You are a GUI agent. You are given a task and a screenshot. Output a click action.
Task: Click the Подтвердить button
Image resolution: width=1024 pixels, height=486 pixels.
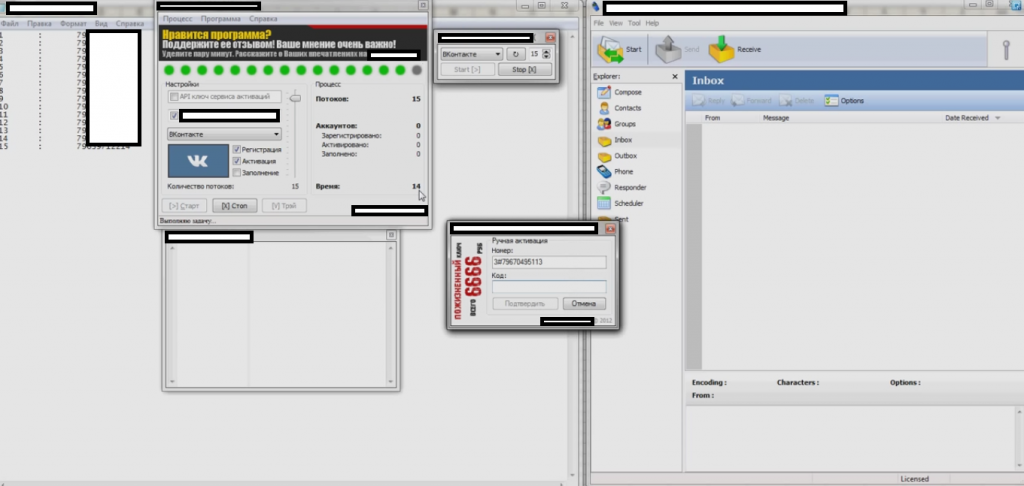[525, 304]
